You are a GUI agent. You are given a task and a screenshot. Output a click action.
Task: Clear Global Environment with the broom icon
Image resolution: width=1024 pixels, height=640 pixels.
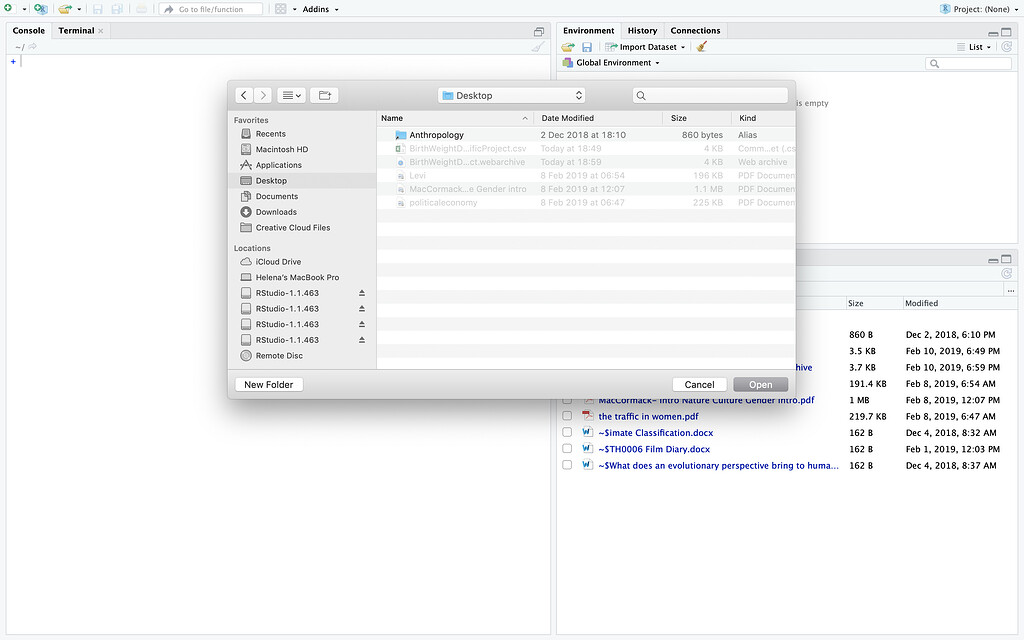coord(700,46)
